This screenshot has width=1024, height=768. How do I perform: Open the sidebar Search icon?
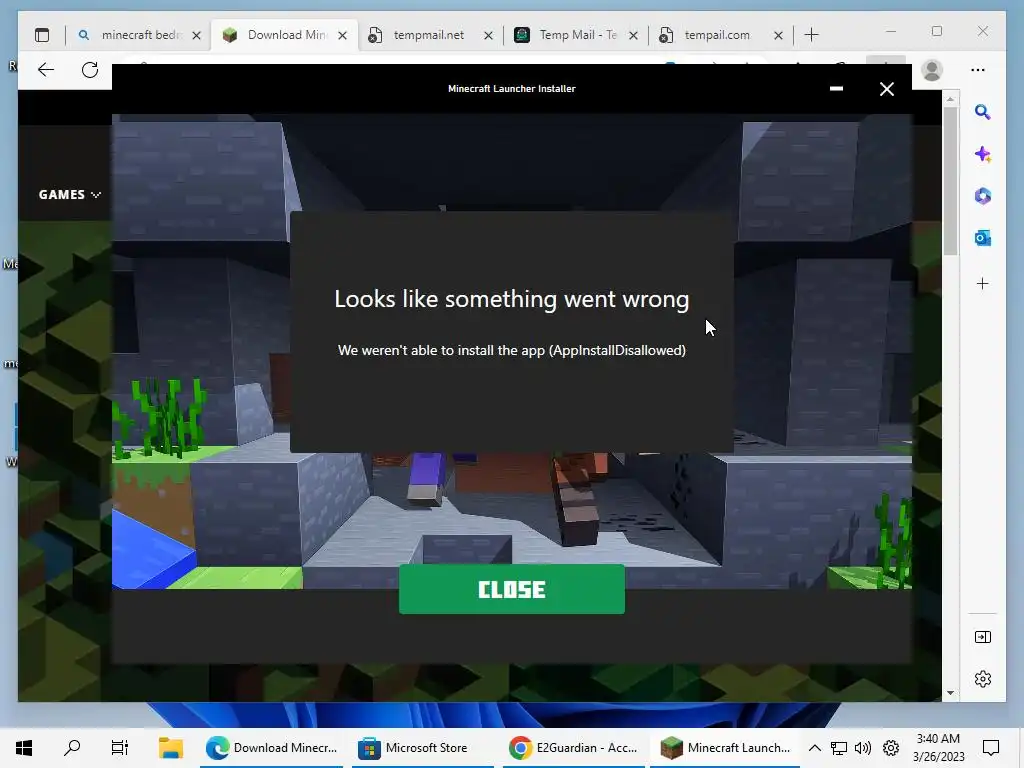[x=982, y=112]
